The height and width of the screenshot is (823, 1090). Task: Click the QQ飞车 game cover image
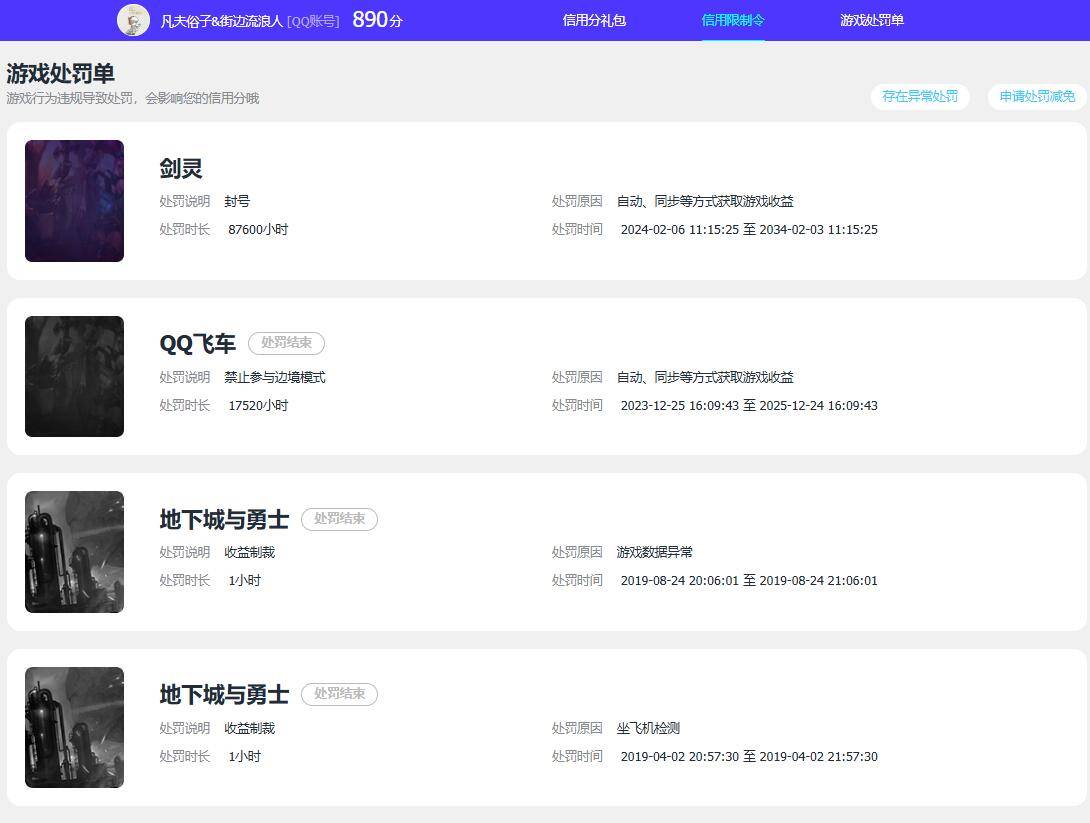pos(74,376)
